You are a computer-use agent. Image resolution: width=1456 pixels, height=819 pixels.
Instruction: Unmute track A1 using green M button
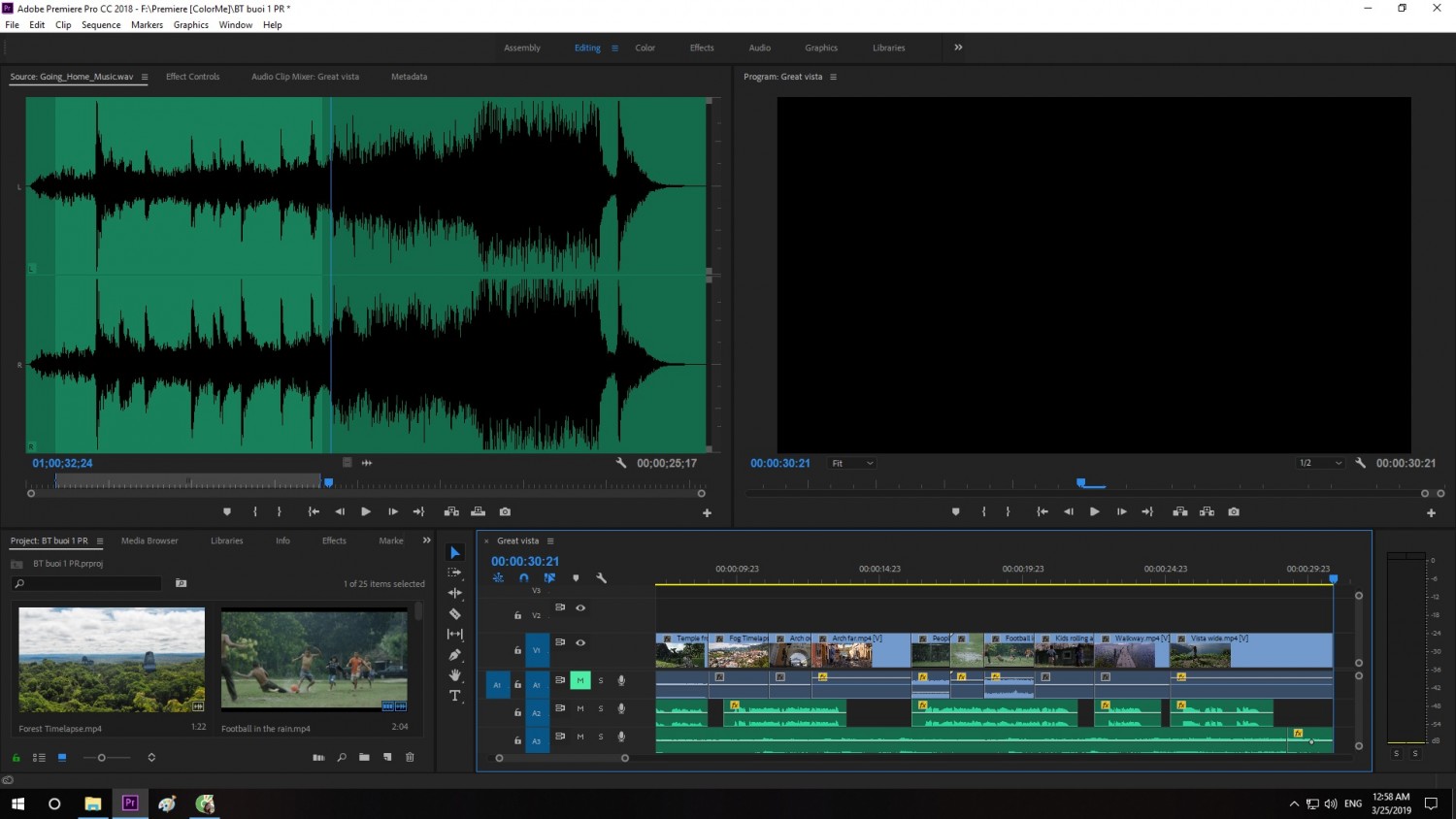(580, 680)
